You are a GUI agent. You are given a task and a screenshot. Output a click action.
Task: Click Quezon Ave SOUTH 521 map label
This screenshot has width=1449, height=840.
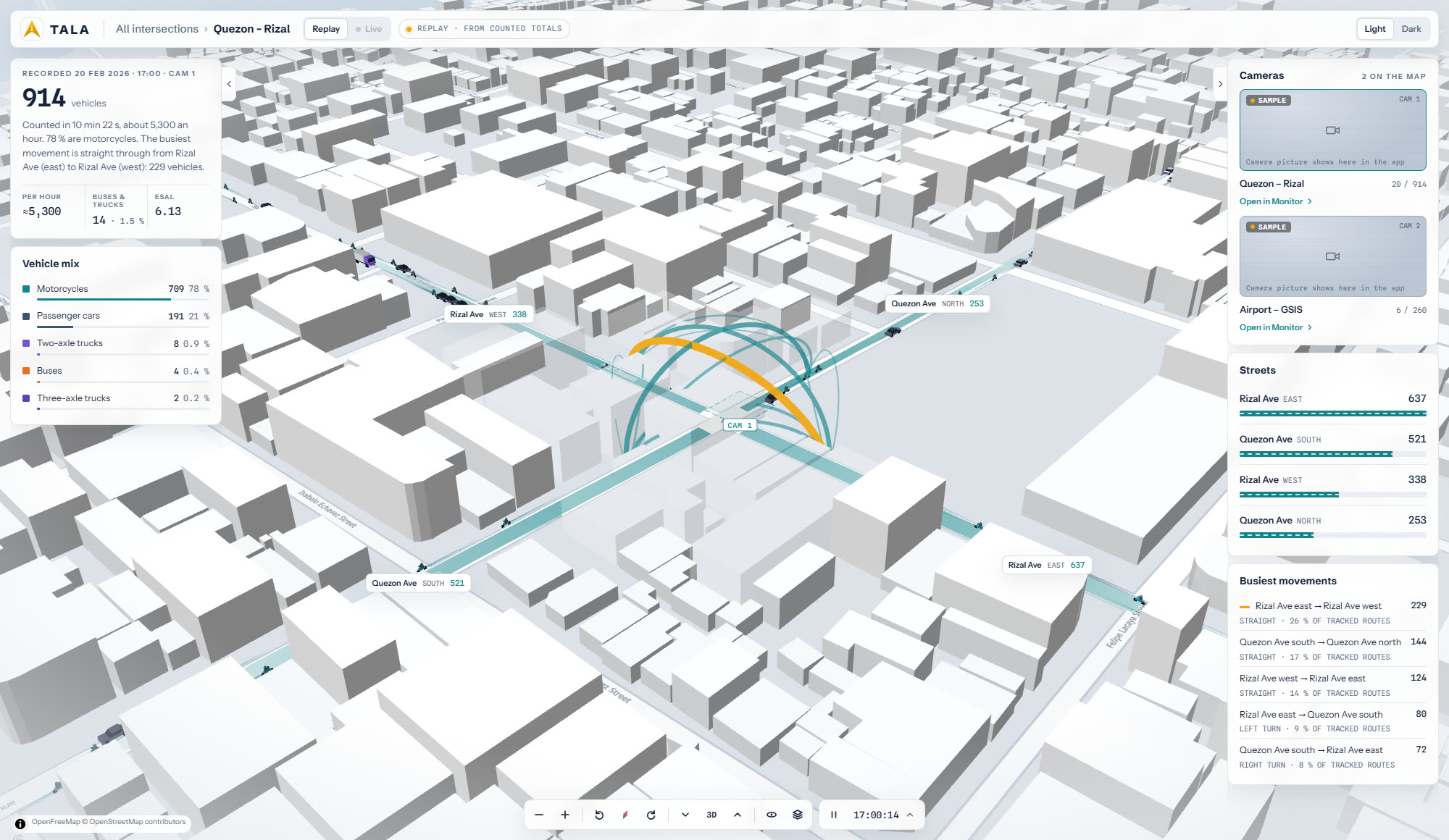[418, 583]
